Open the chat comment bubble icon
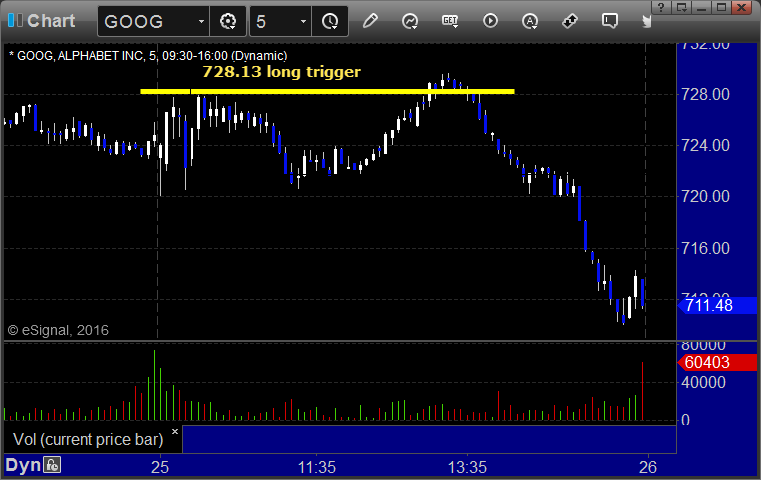 [x=610, y=21]
